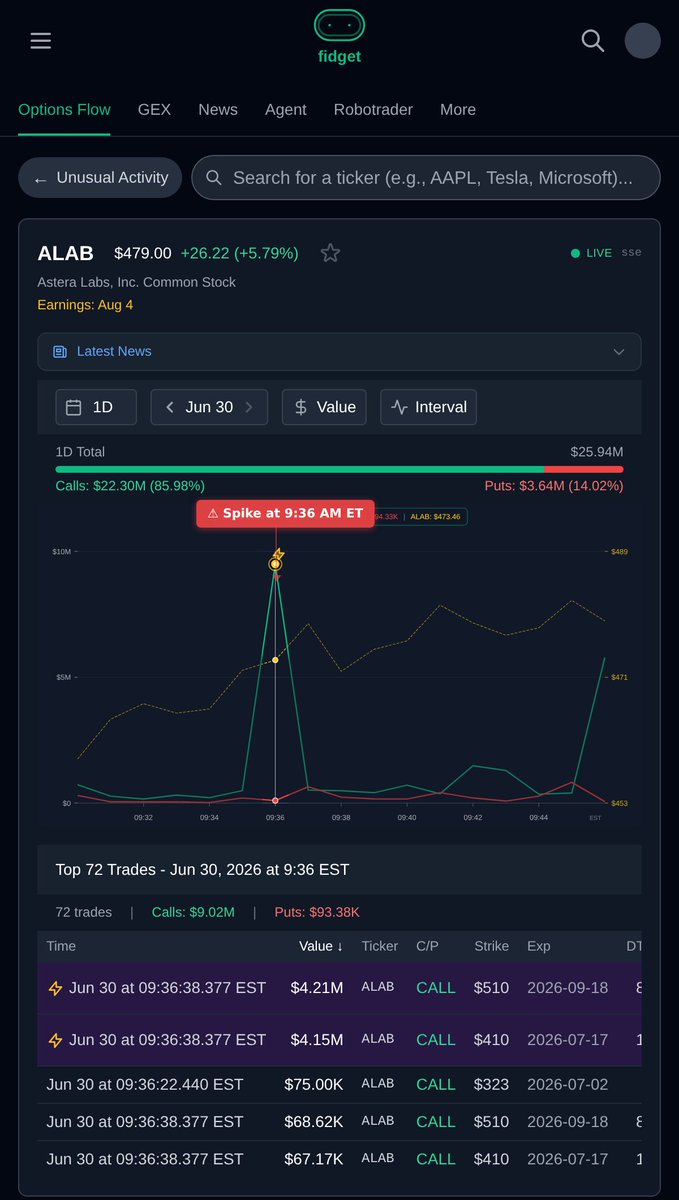Open the GEX tab
679x1200 pixels.
(x=154, y=110)
